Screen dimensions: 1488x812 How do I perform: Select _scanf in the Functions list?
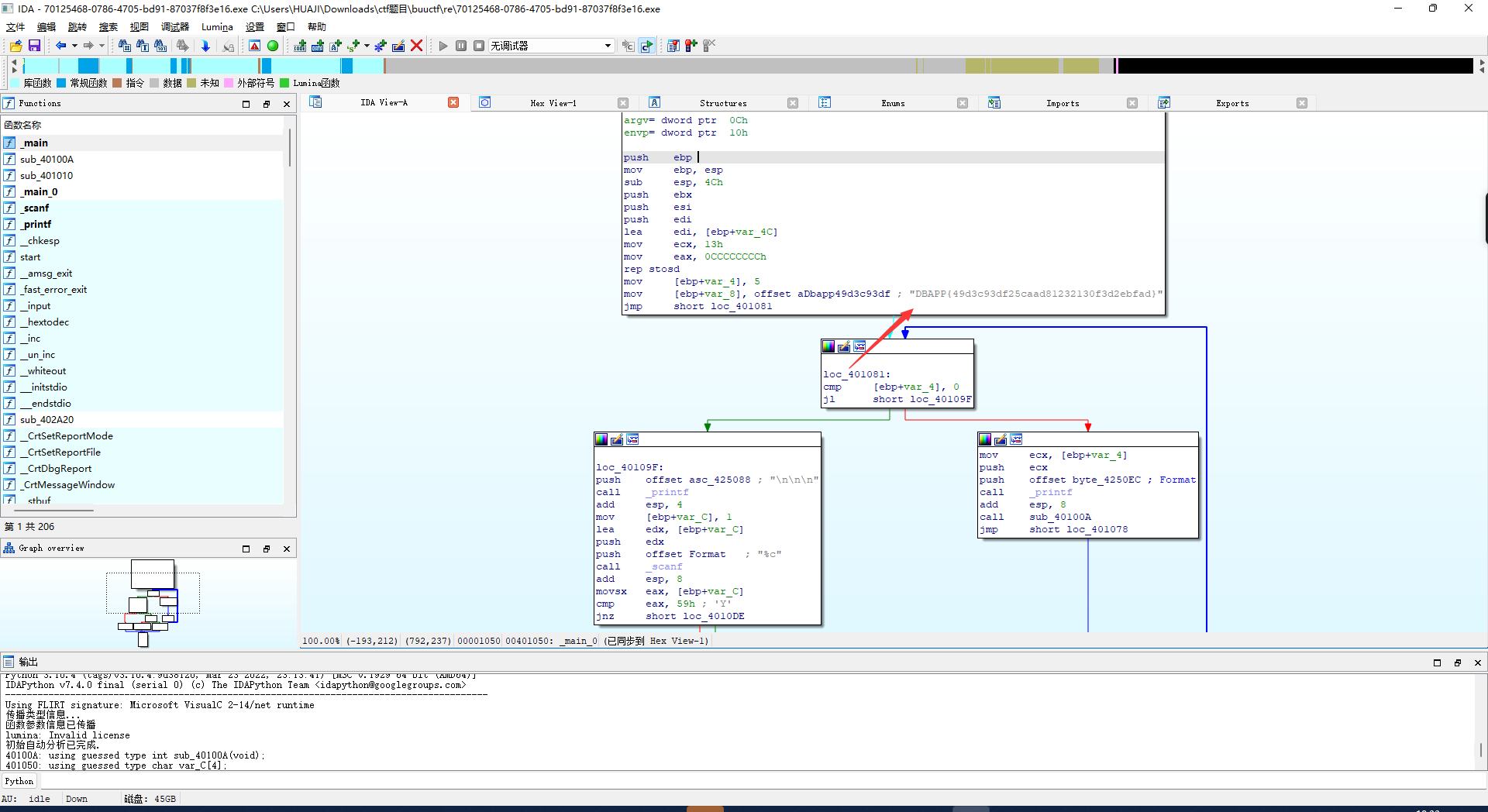click(143, 208)
